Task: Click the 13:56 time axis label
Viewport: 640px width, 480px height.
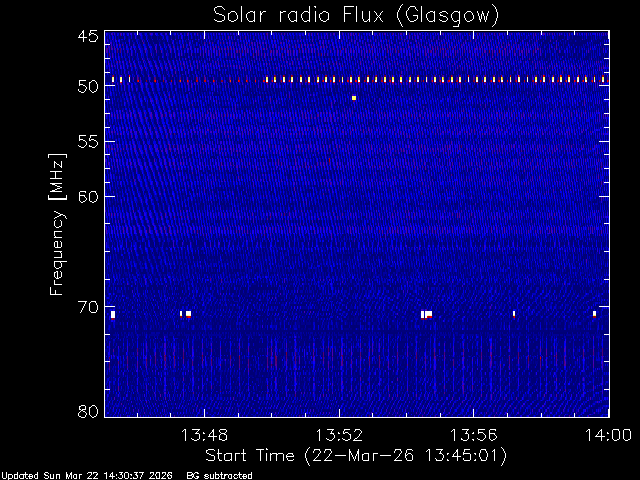Action: tap(473, 435)
